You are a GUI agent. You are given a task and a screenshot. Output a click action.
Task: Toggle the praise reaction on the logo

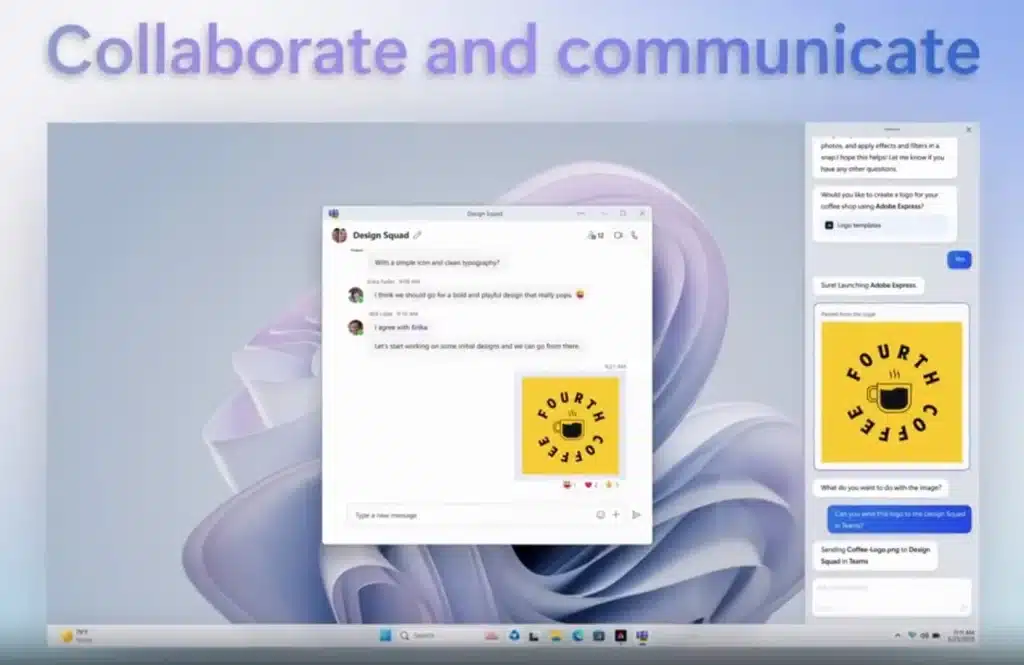click(x=608, y=484)
